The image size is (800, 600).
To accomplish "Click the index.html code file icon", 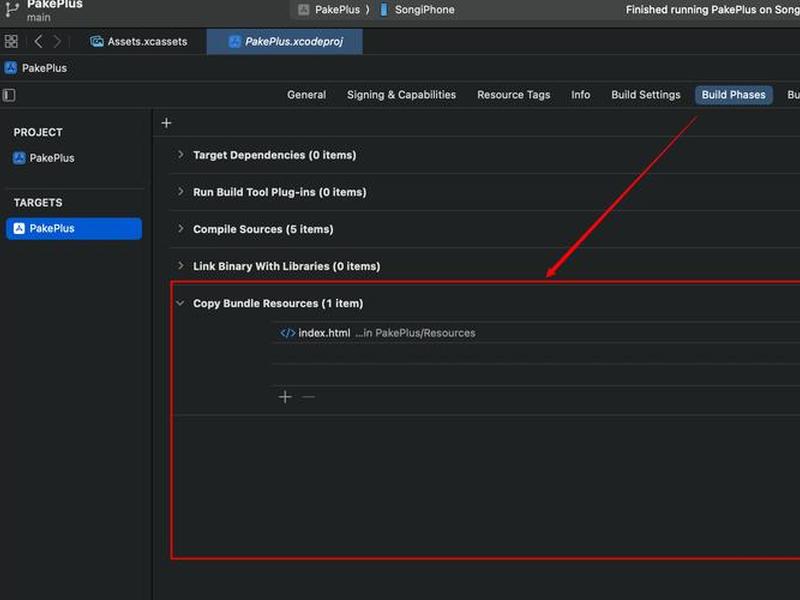I will (288, 333).
